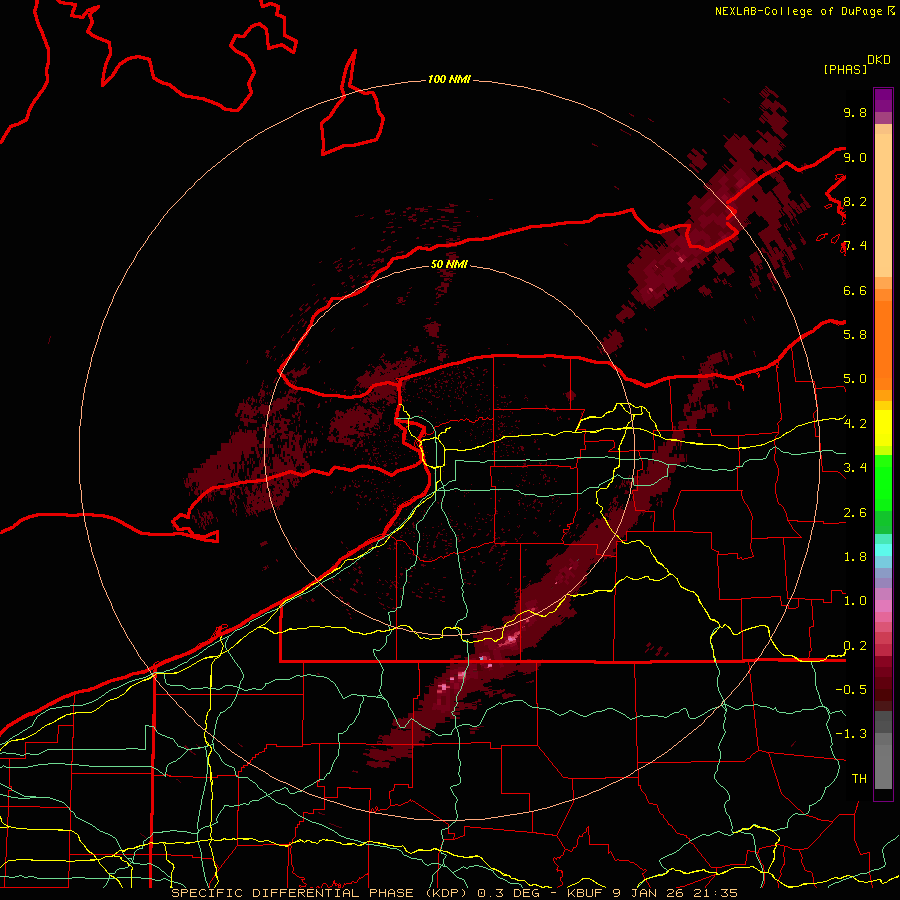Click the TH label at the legend bottom
This screenshot has height=900, width=900.
859,779
